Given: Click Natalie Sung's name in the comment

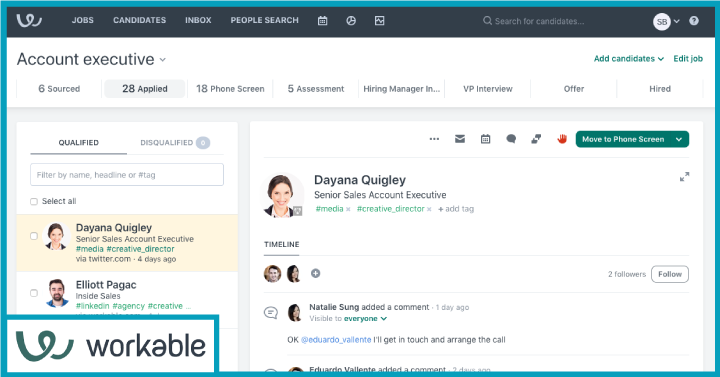Looking at the screenshot, I should point(334,307).
